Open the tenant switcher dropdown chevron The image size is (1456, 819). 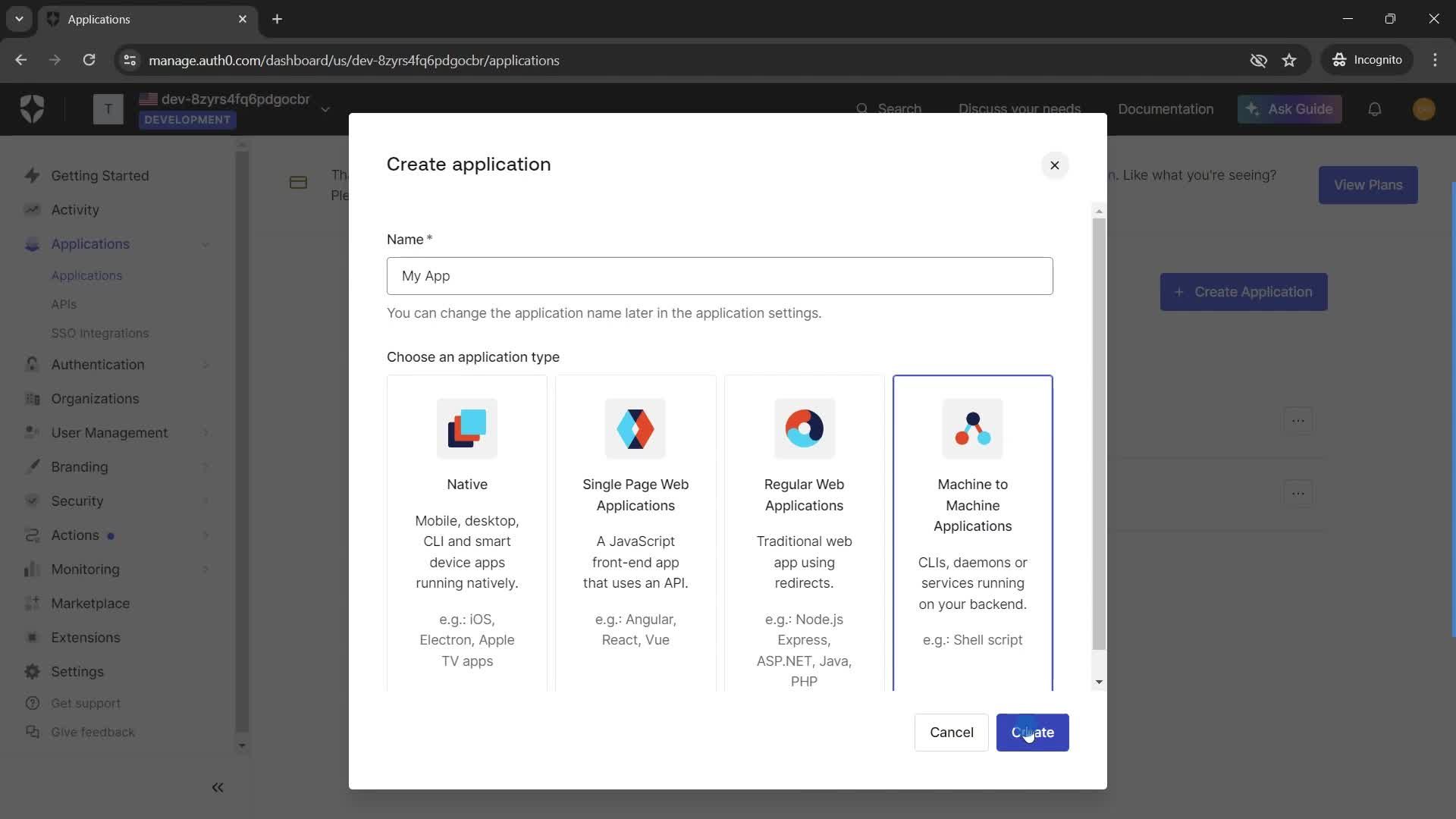coord(325,109)
